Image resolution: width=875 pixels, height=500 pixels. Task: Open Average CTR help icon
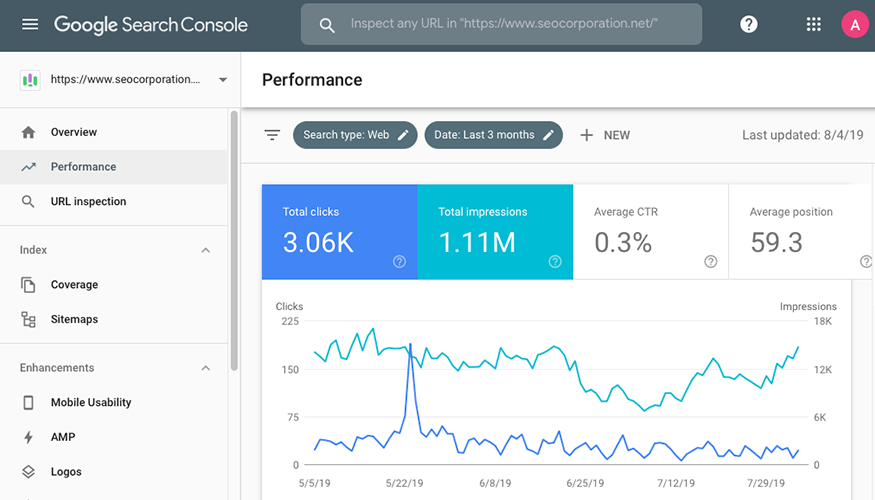click(x=710, y=261)
